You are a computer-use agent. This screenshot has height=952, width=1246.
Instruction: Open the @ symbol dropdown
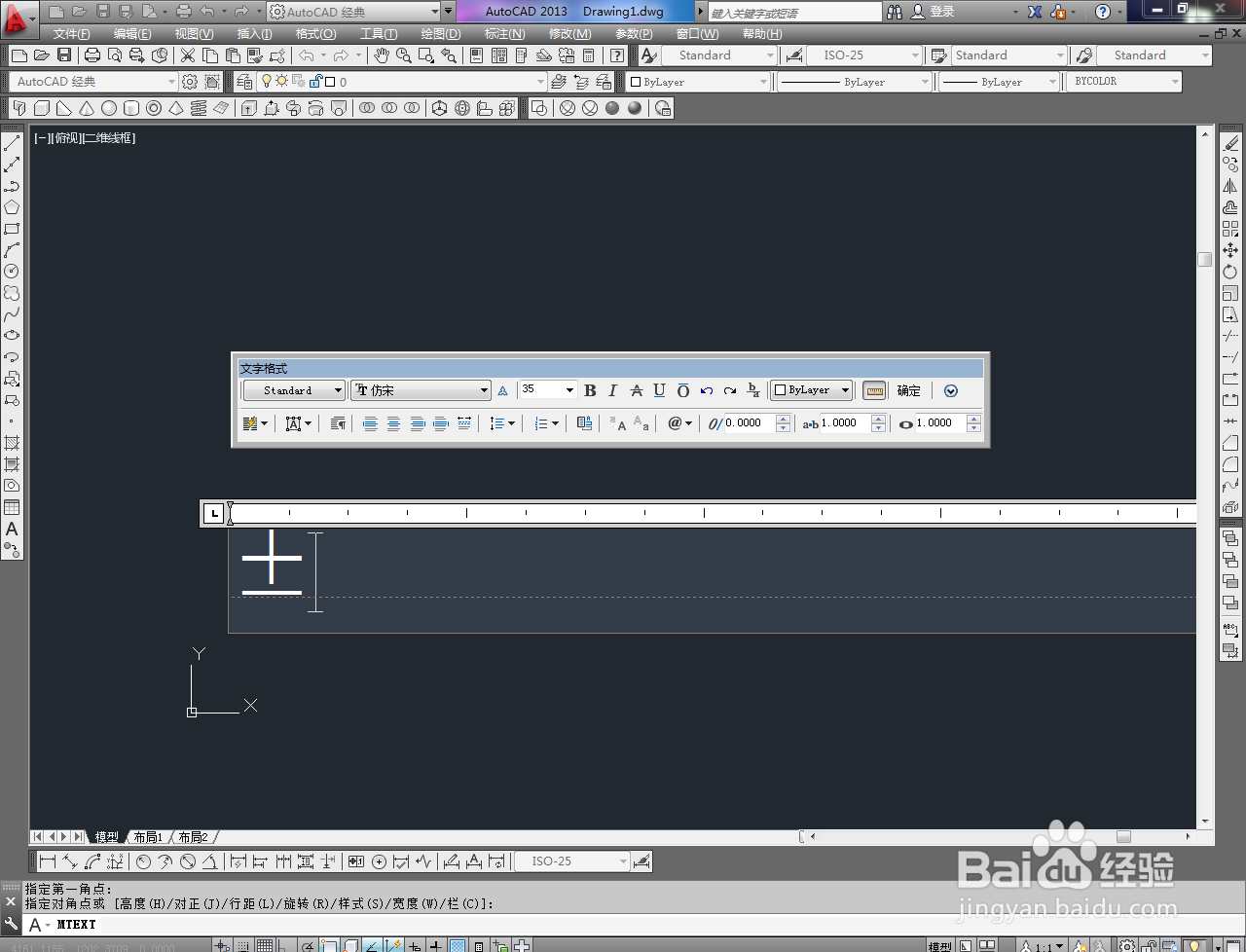(x=679, y=423)
